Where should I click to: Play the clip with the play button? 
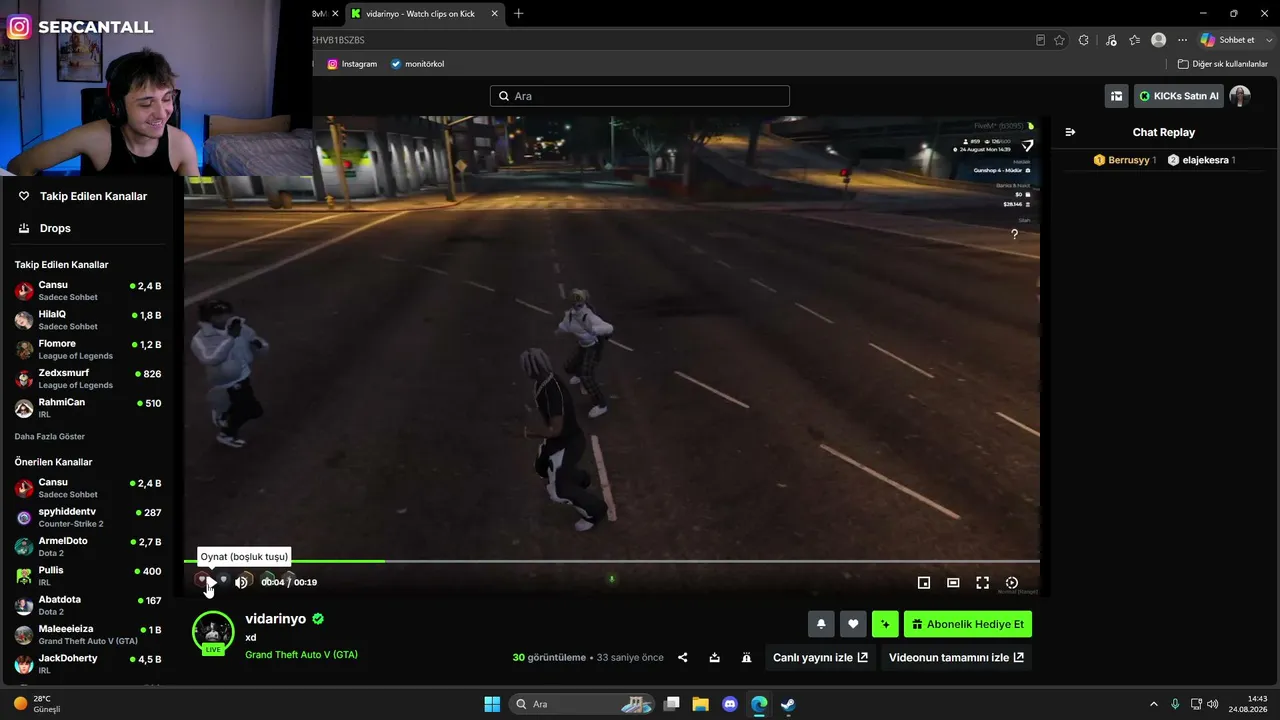[211, 582]
